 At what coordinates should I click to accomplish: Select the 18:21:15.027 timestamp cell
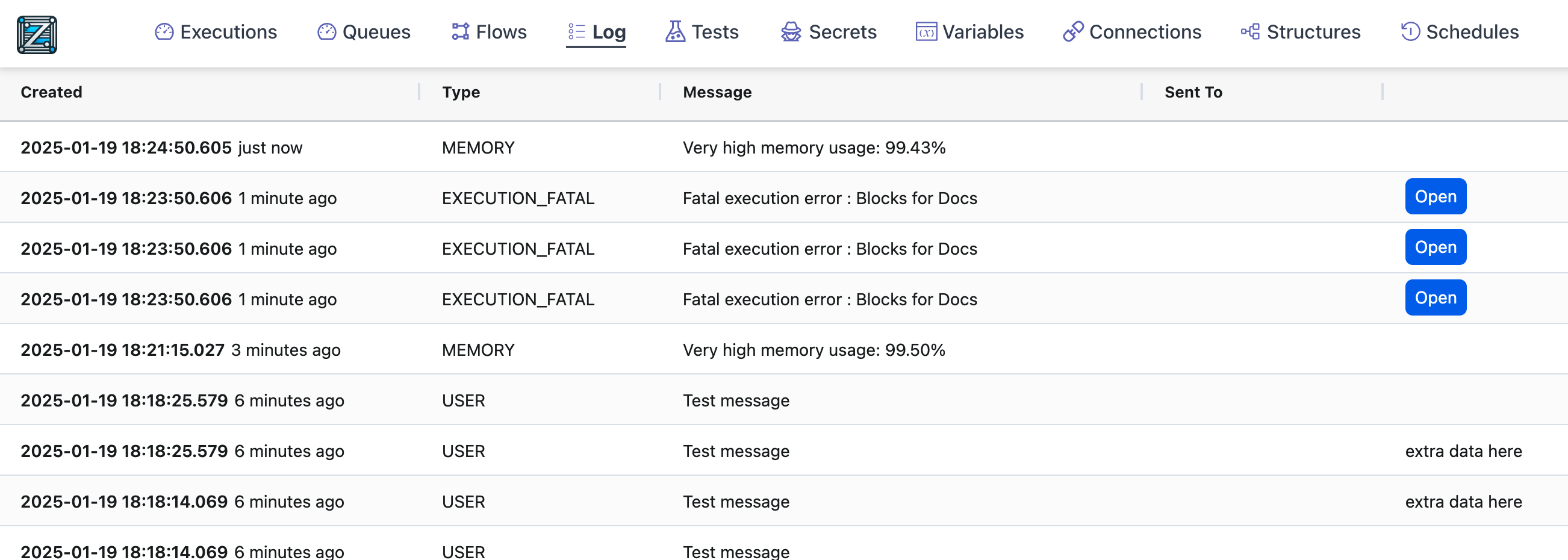pyautogui.click(x=122, y=350)
